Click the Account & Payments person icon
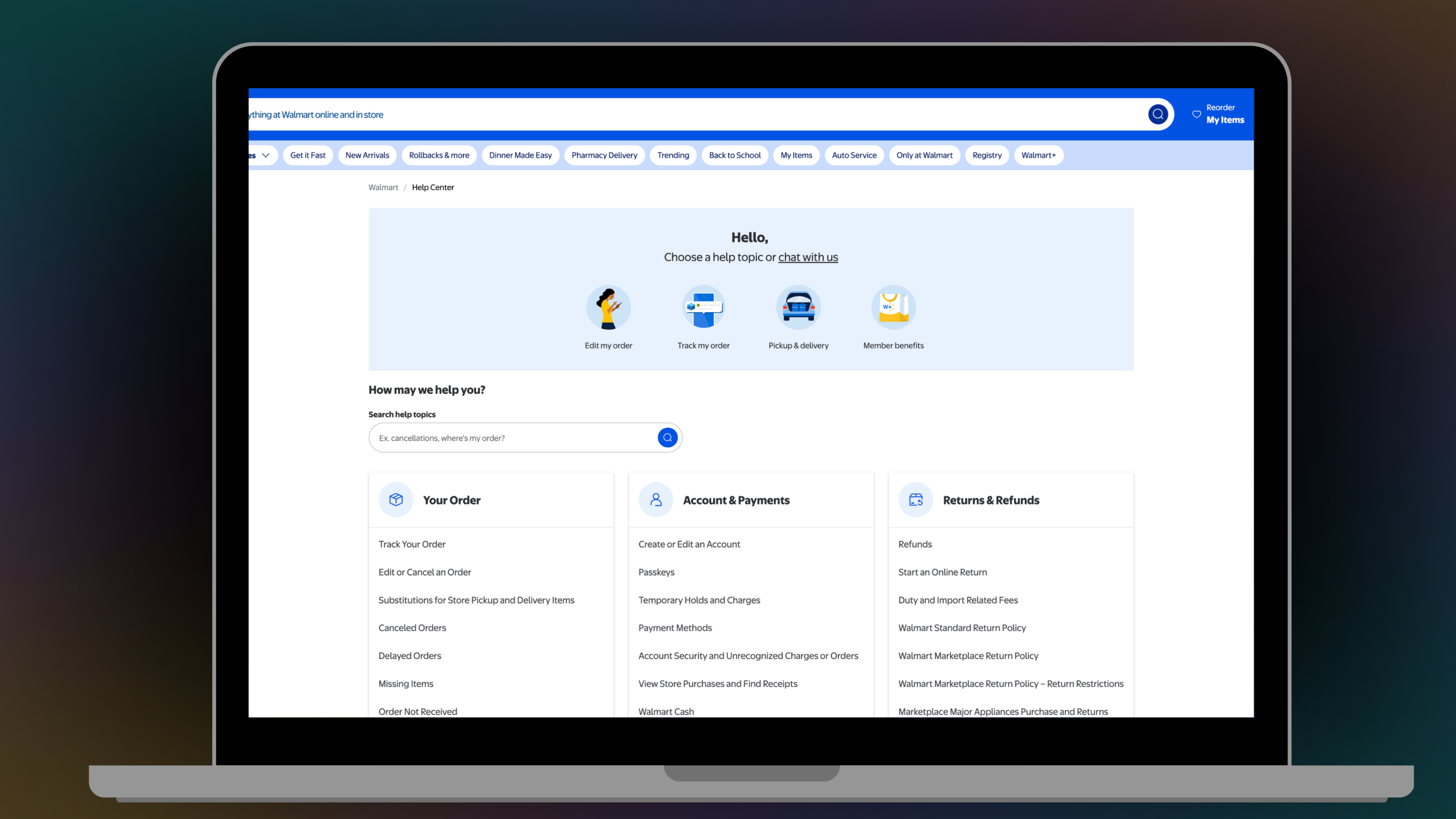The image size is (1456, 819). tap(656, 500)
